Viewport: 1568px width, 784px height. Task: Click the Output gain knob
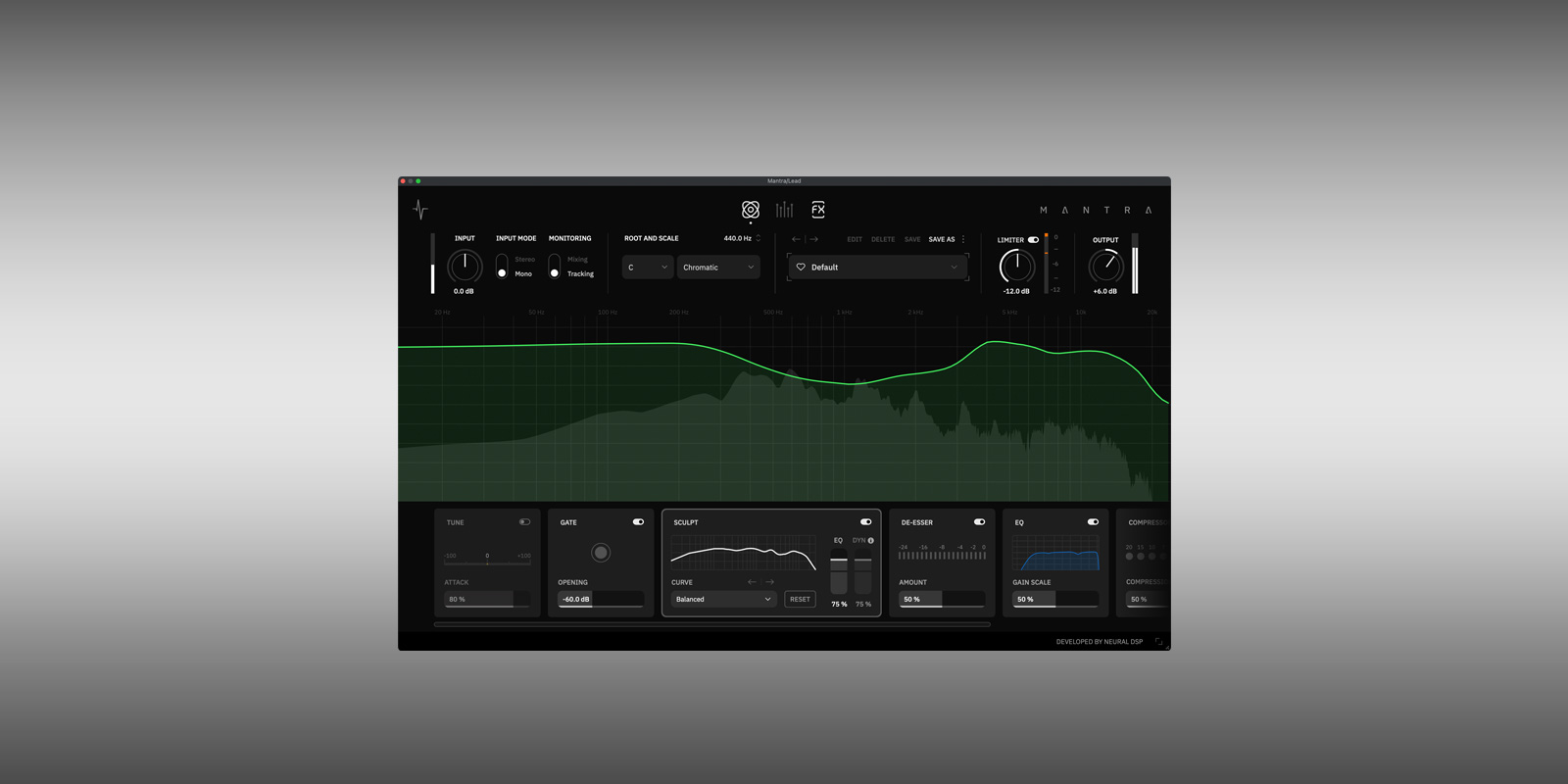pyautogui.click(x=1105, y=266)
